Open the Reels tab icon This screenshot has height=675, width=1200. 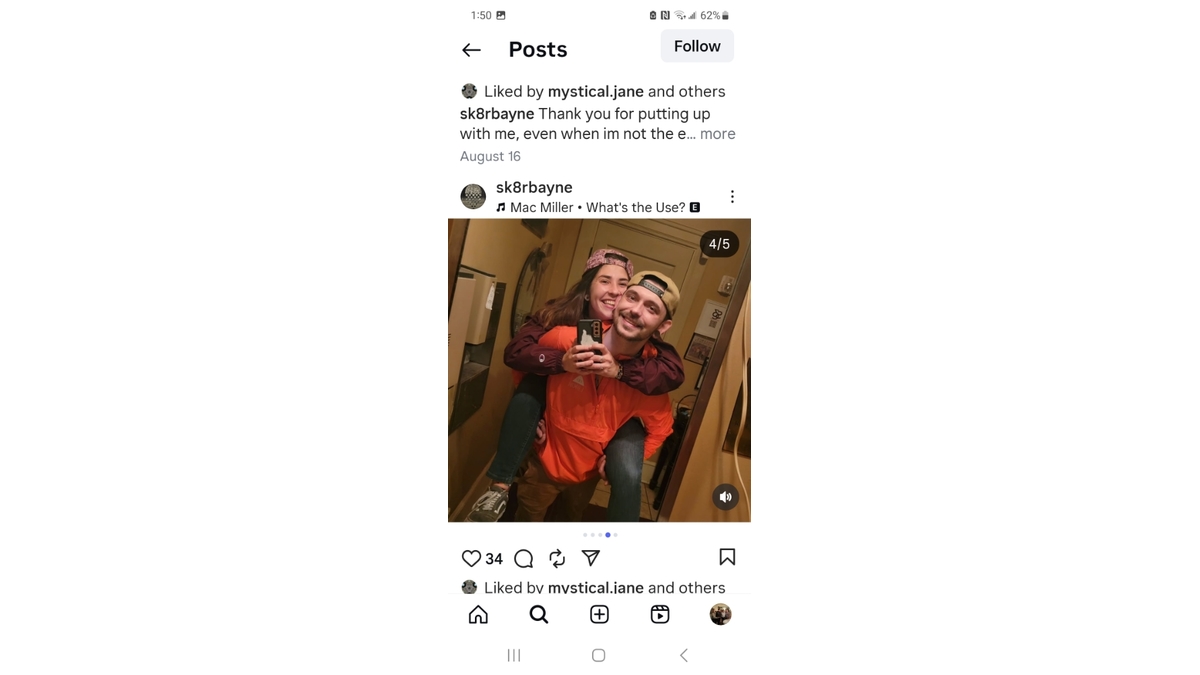coord(660,614)
